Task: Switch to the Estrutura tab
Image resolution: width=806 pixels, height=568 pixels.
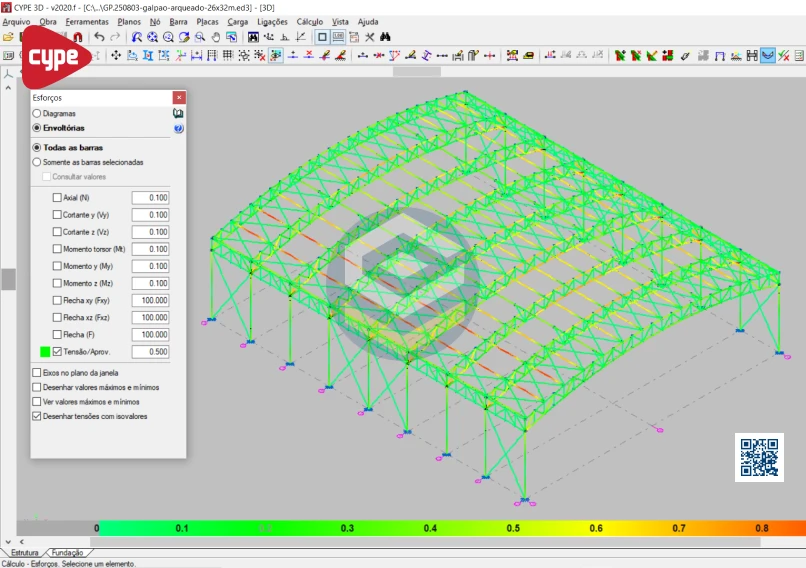Action: [x=24, y=552]
